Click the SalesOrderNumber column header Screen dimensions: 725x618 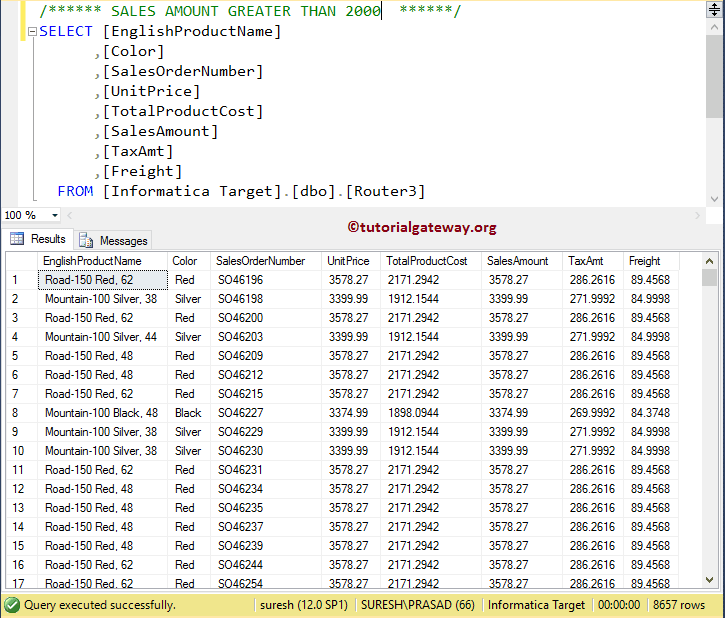pyautogui.click(x=261, y=261)
